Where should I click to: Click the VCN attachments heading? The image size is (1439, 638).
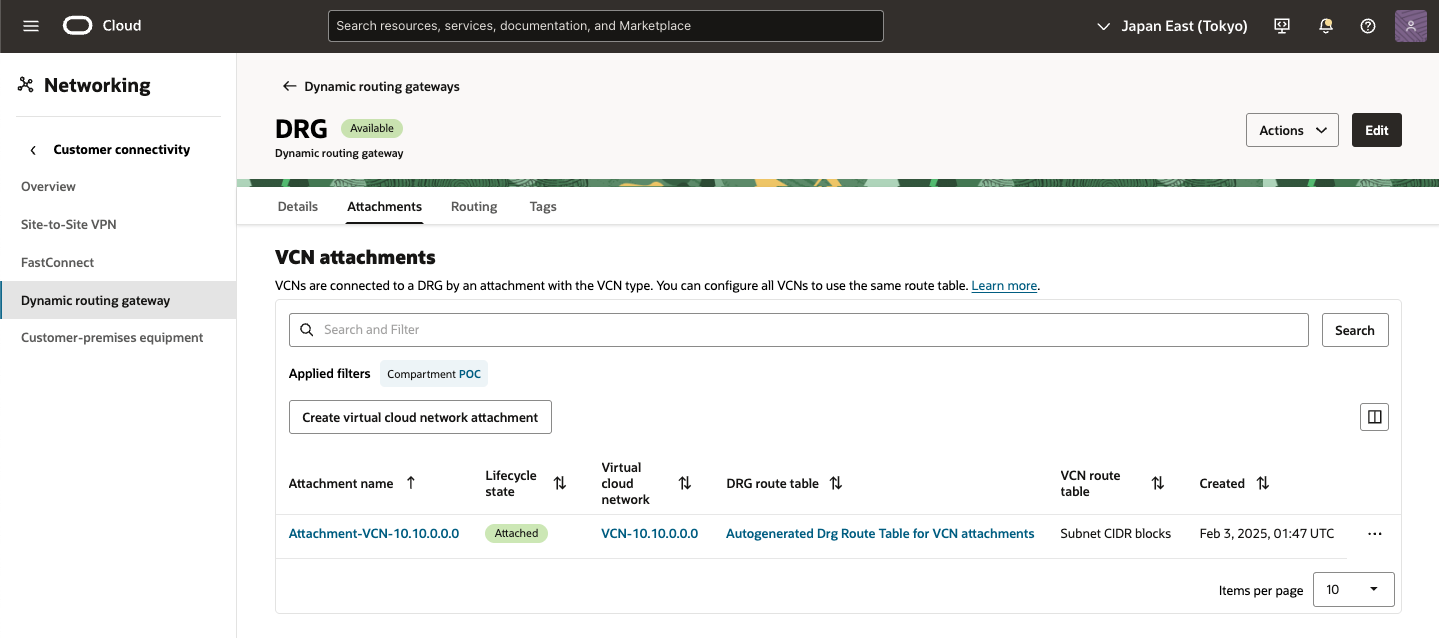[355, 258]
